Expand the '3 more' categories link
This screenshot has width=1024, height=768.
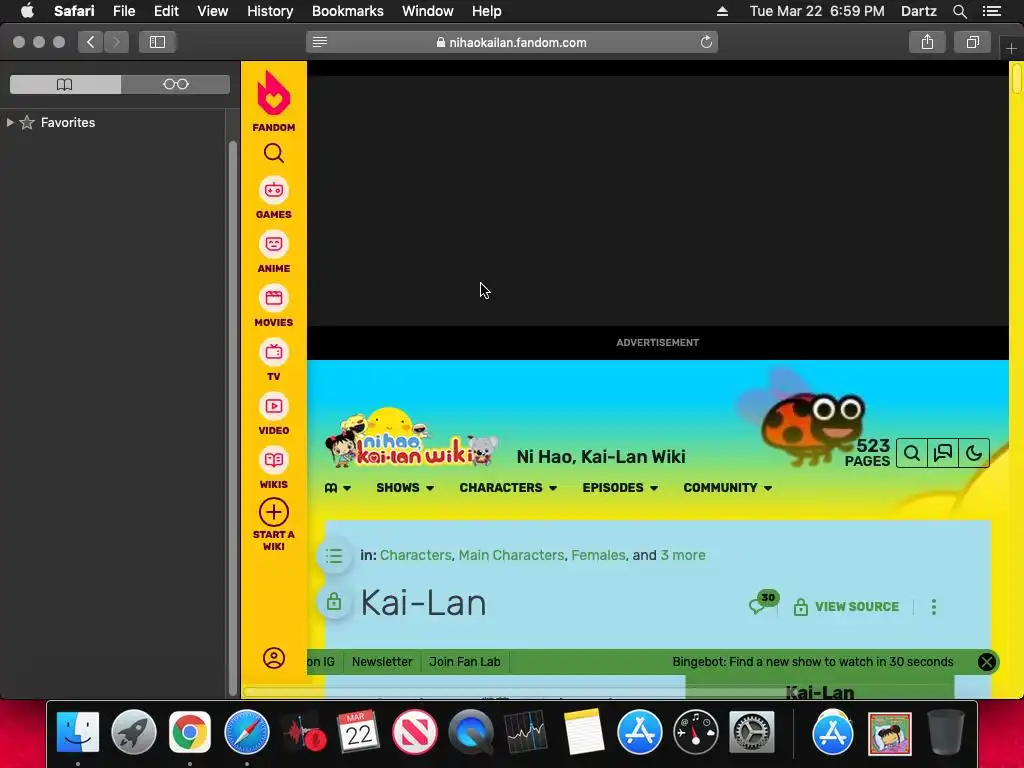[x=682, y=555]
